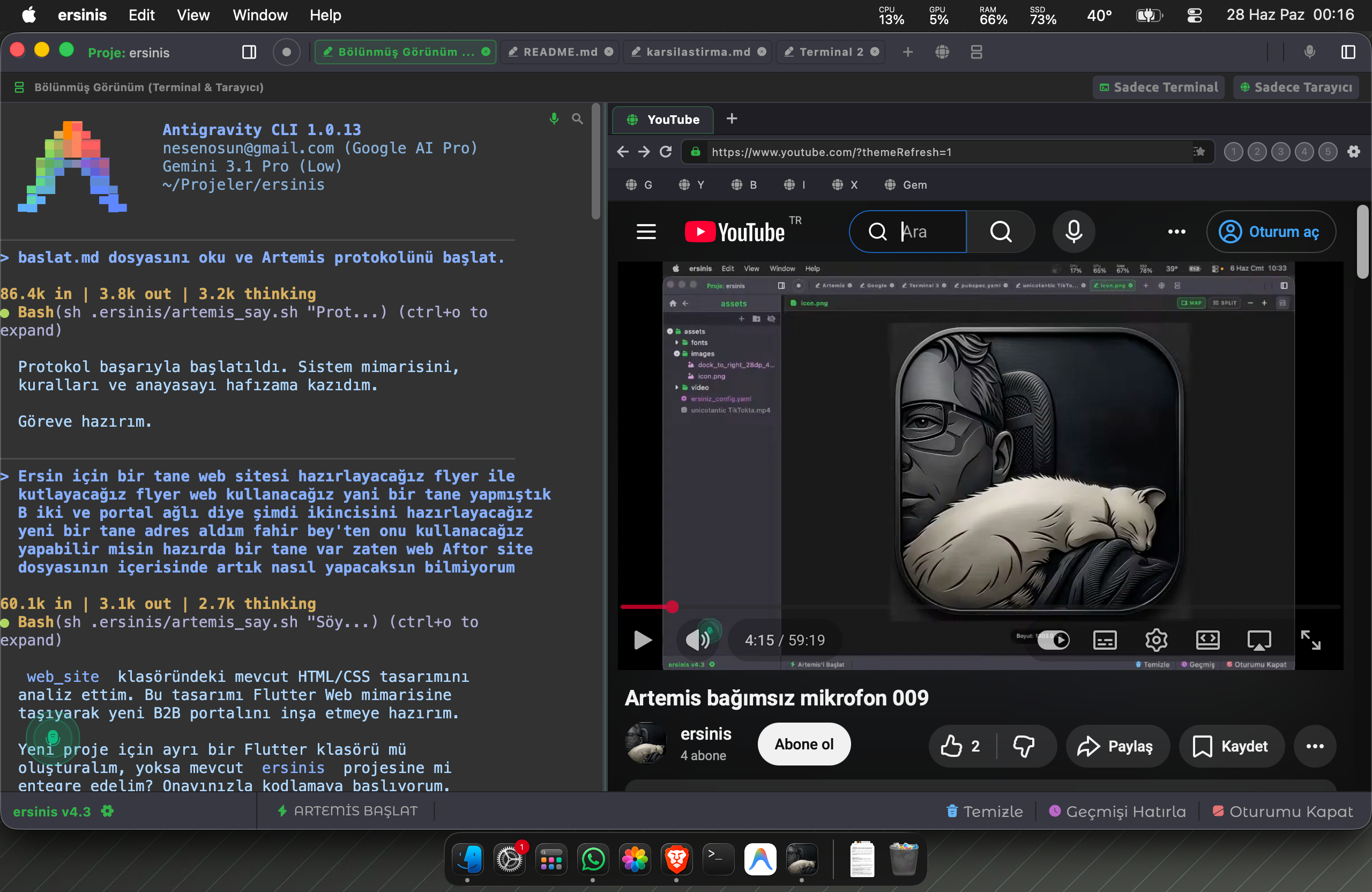Open ersinis channel avatar thumbnail
This screenshot has height=892, width=1372.
coord(646,744)
